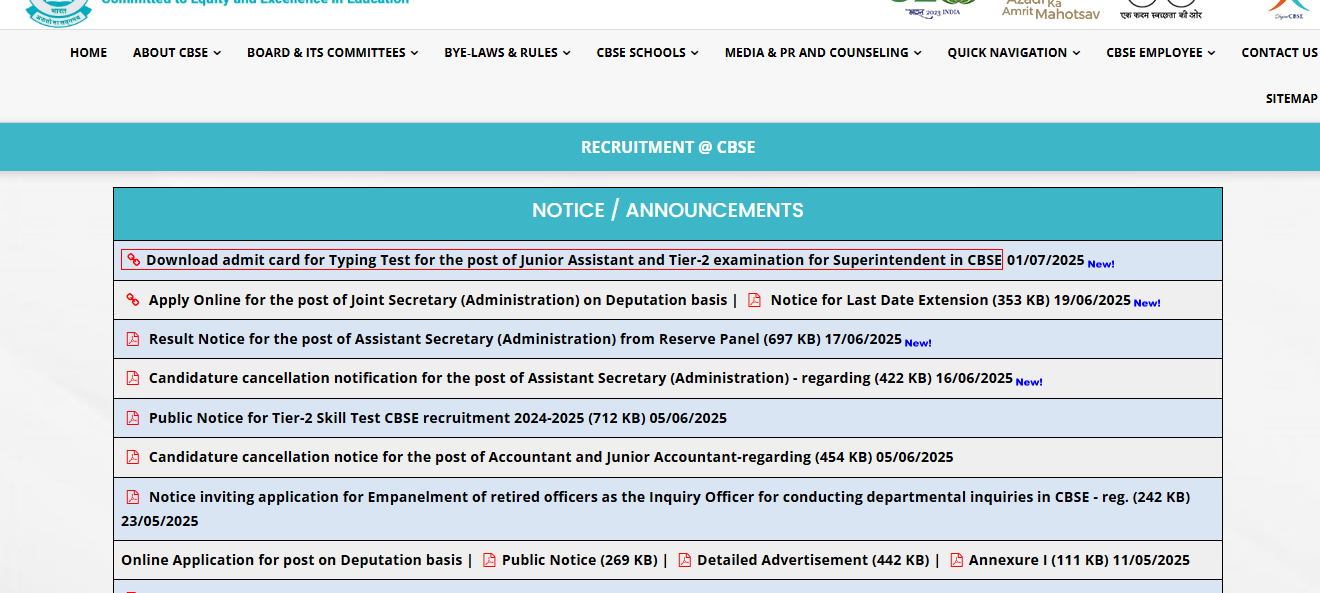
Task: Click the date 11/05/2025
Action: click(1152, 560)
